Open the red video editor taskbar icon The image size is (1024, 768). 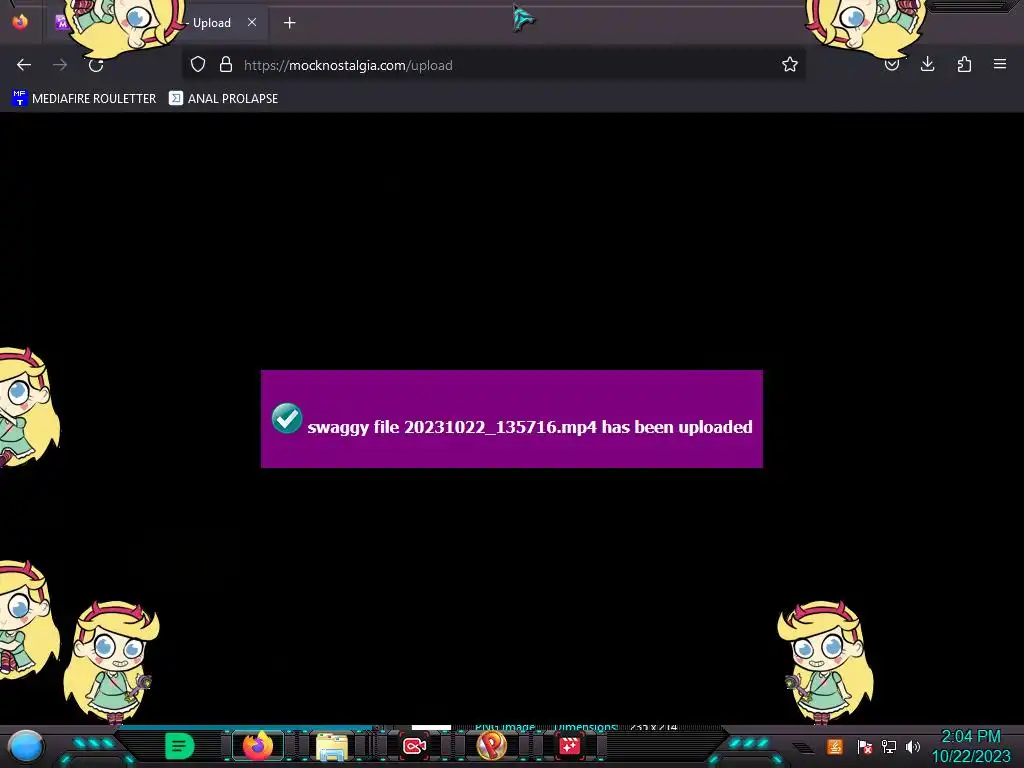pyautogui.click(x=569, y=746)
